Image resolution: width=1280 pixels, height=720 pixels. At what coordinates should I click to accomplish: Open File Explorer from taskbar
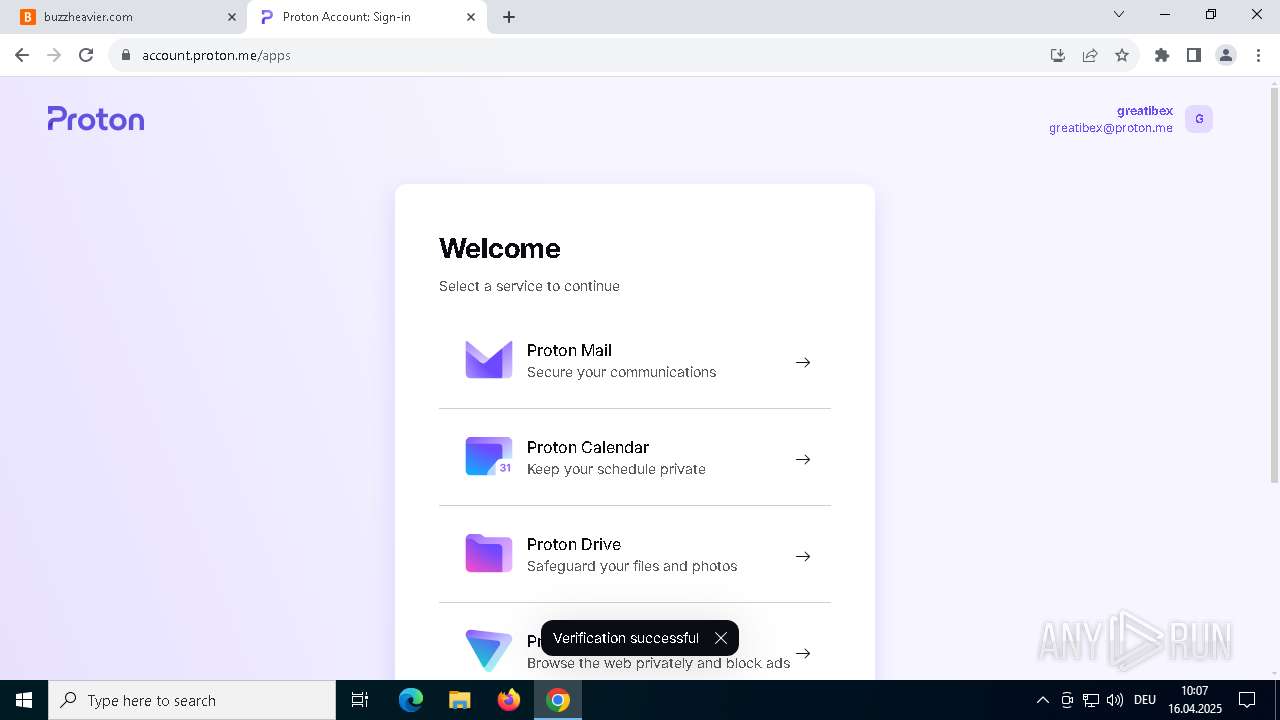(x=459, y=700)
